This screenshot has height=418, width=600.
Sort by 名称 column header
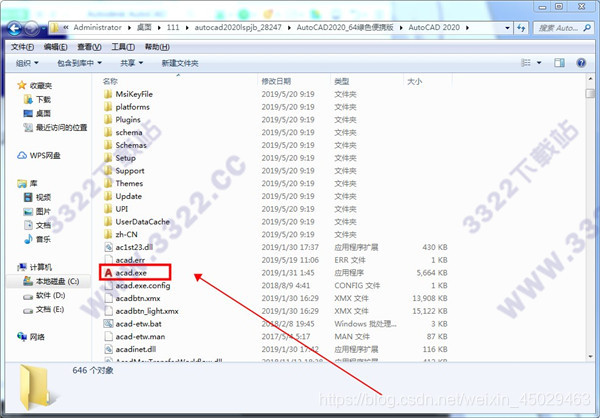point(110,81)
